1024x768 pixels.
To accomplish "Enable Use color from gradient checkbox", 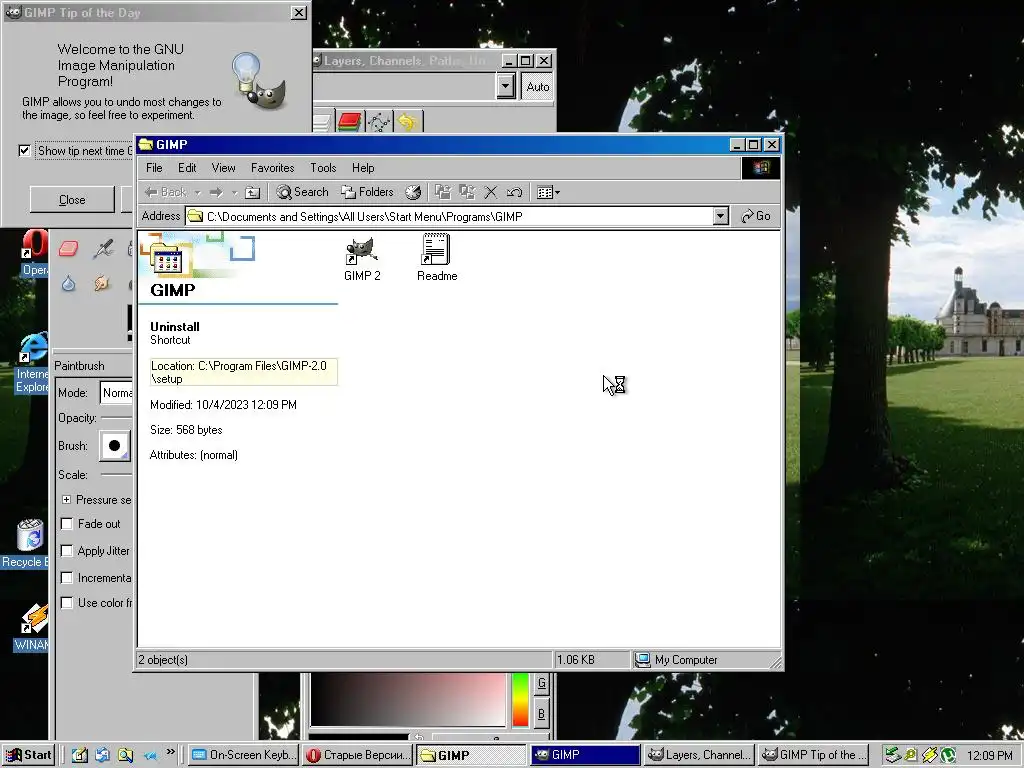I will (x=67, y=603).
